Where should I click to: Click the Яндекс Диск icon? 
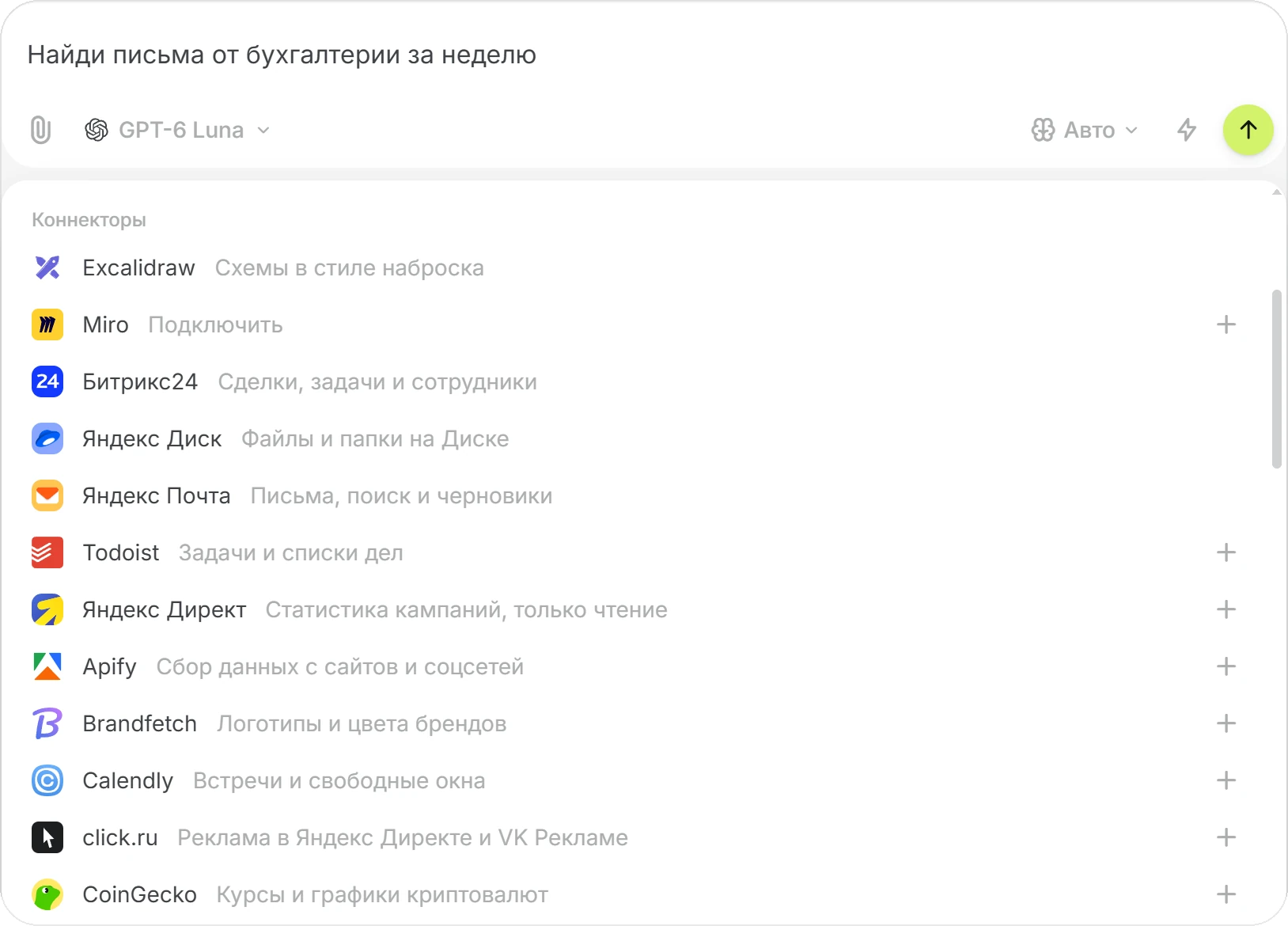(47, 438)
